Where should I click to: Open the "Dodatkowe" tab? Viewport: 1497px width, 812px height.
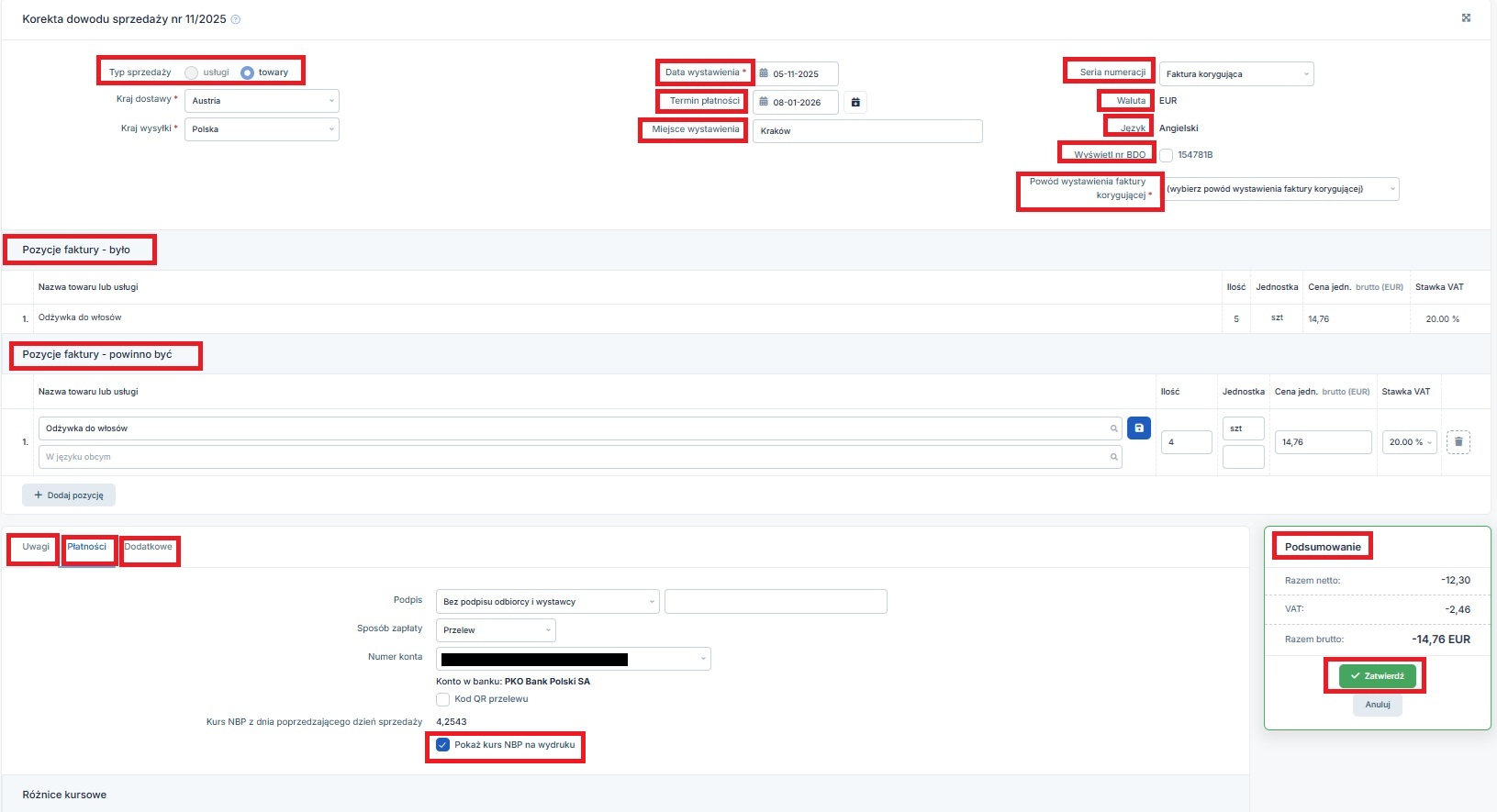point(149,547)
